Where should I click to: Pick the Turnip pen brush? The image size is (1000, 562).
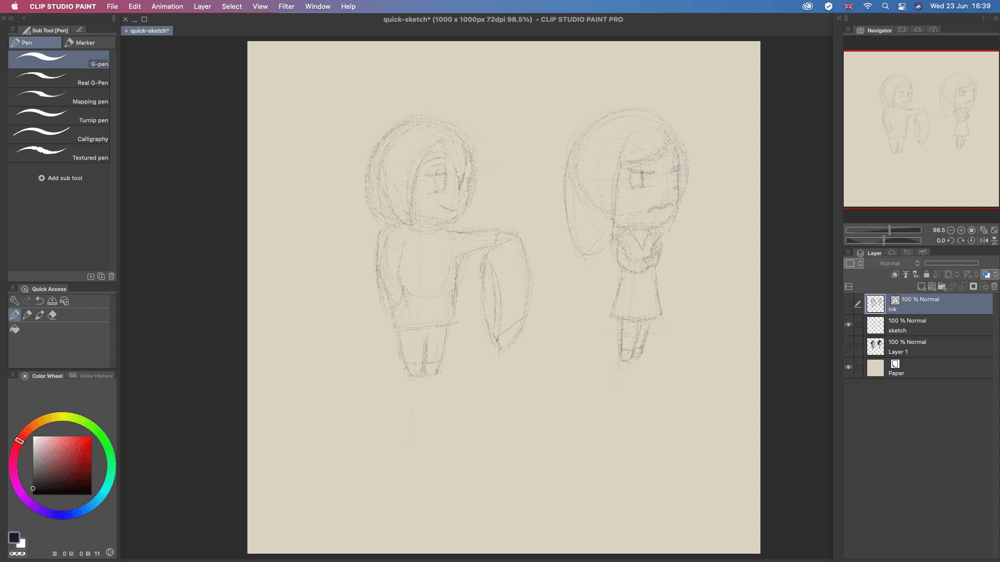coord(59,116)
